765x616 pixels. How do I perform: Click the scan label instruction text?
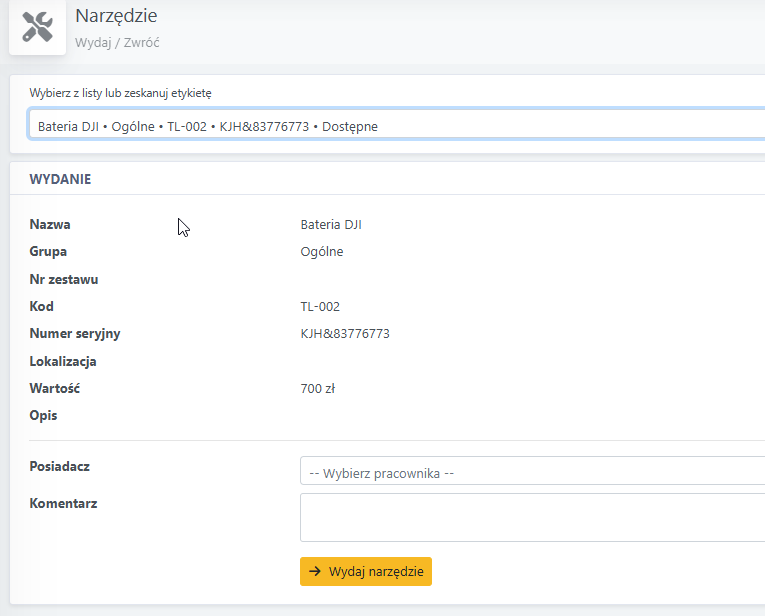click(121, 93)
